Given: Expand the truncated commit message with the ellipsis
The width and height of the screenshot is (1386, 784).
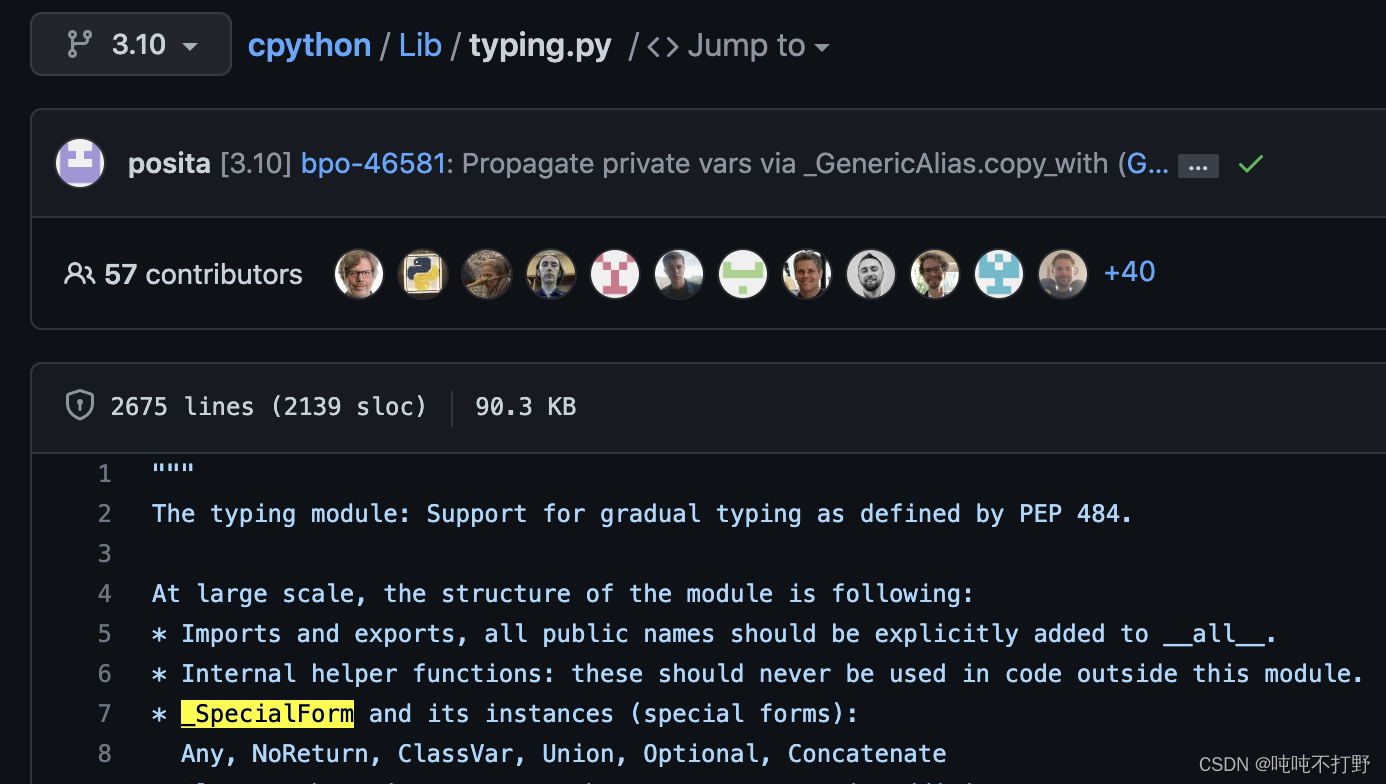Looking at the screenshot, I should [x=1198, y=166].
